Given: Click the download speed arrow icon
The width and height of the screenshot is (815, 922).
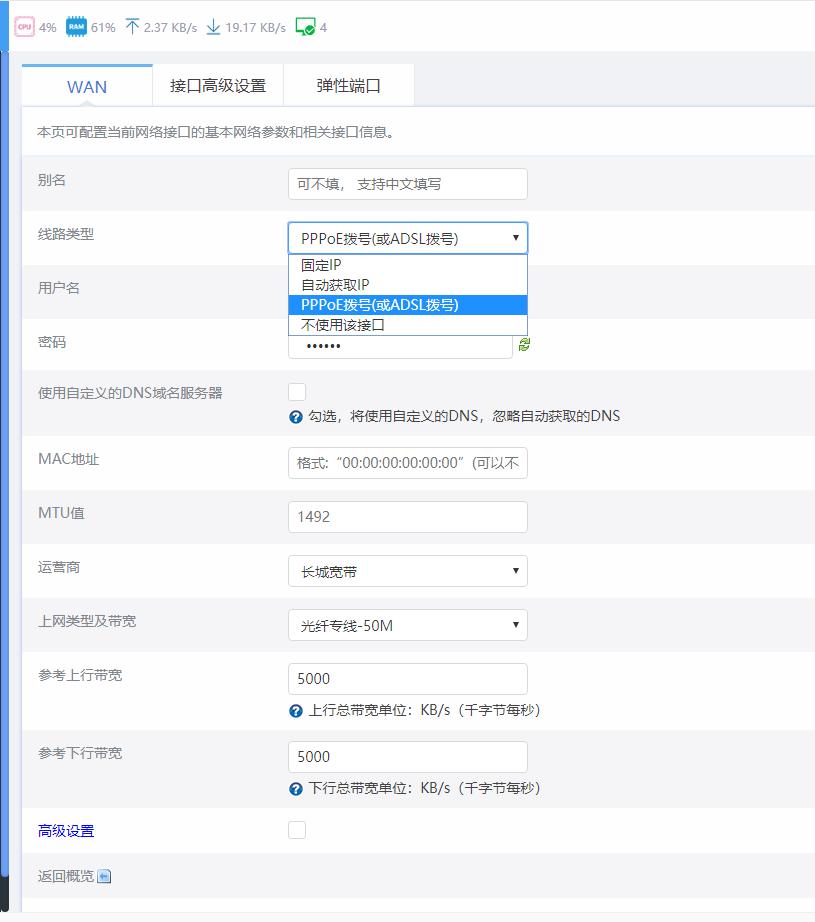Looking at the screenshot, I should [x=213, y=27].
